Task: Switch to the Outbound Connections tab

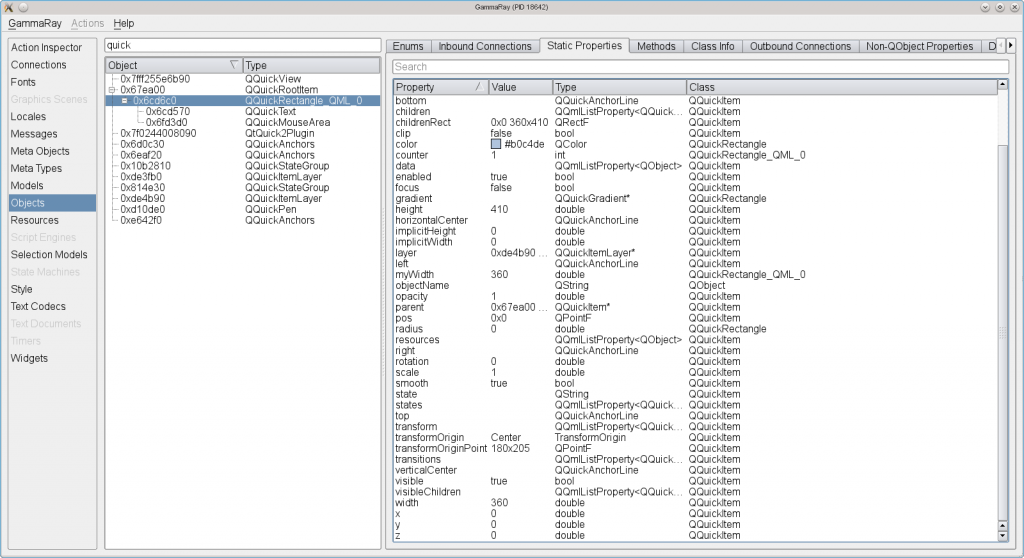Action: coord(800,46)
